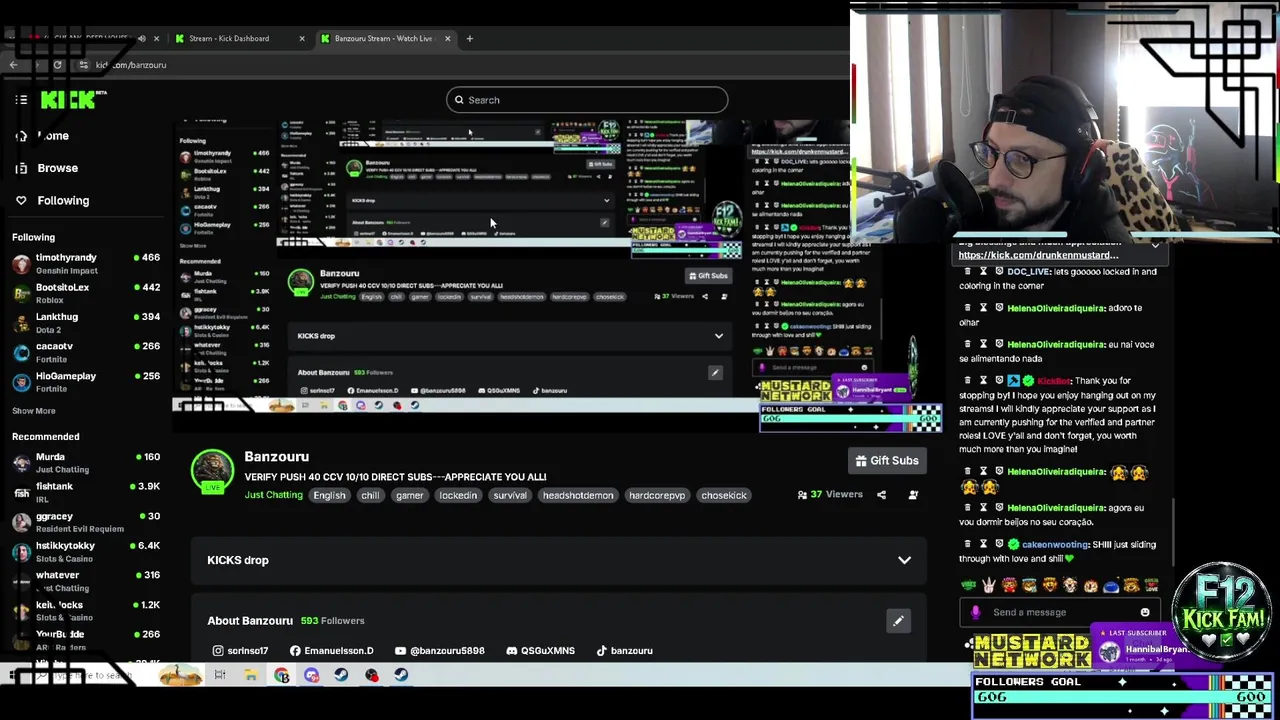Image resolution: width=1280 pixels, height=720 pixels.
Task: Expand Show more under Following
Action: (33, 411)
